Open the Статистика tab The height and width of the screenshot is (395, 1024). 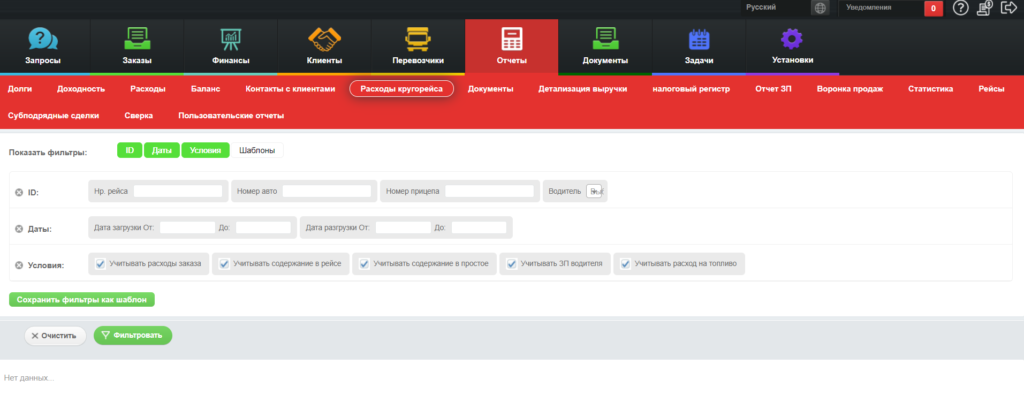931,89
